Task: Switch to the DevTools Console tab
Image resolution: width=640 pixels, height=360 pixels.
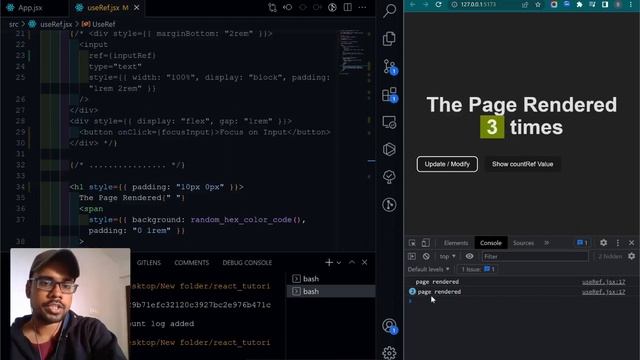Action: pyautogui.click(x=491, y=243)
